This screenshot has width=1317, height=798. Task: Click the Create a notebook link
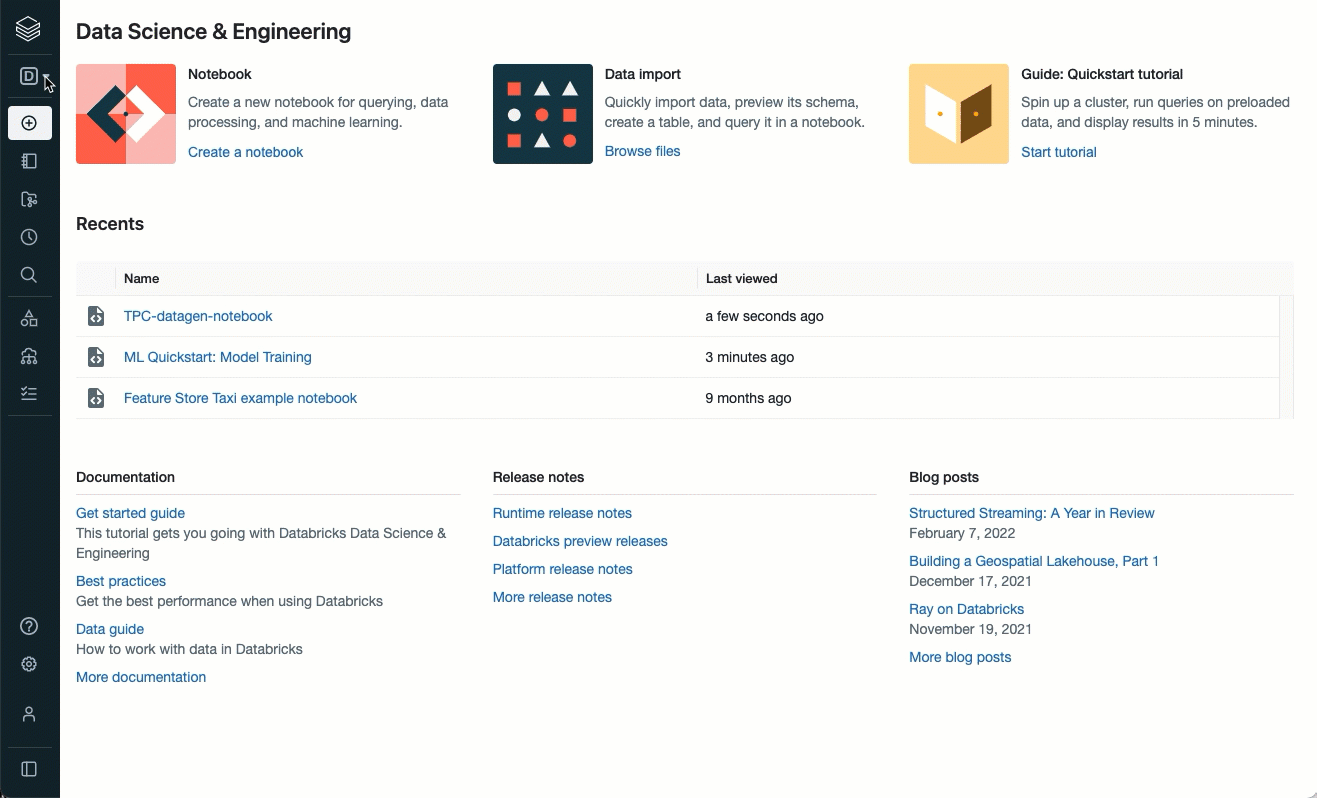(x=245, y=152)
